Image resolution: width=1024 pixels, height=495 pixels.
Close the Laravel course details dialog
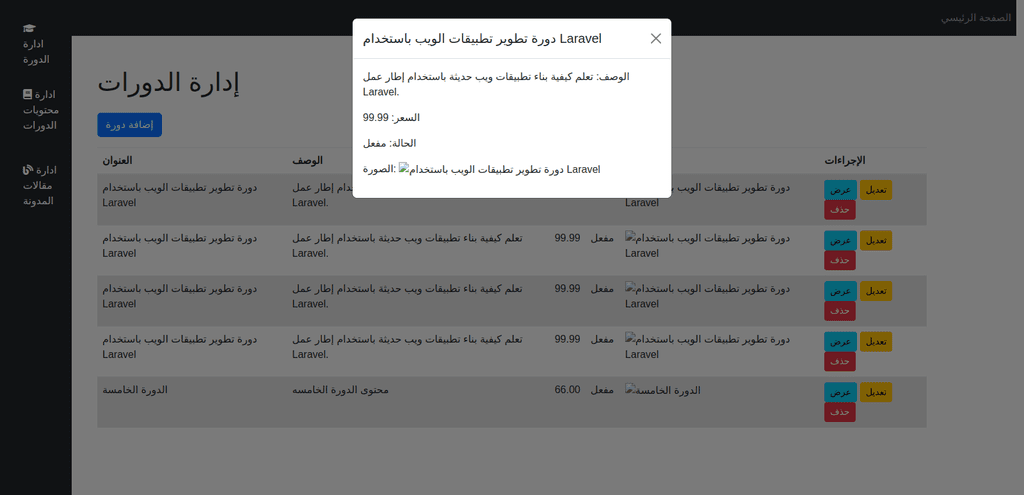[x=656, y=39]
